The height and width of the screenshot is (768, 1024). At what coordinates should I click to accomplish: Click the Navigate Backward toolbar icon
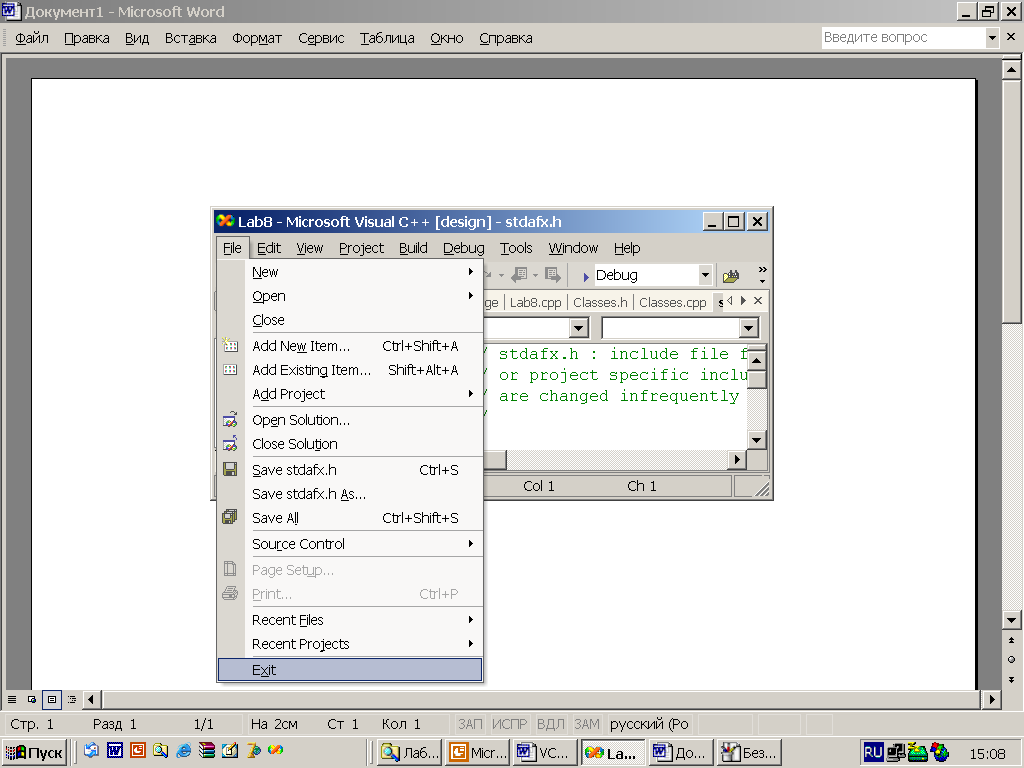[x=520, y=275]
